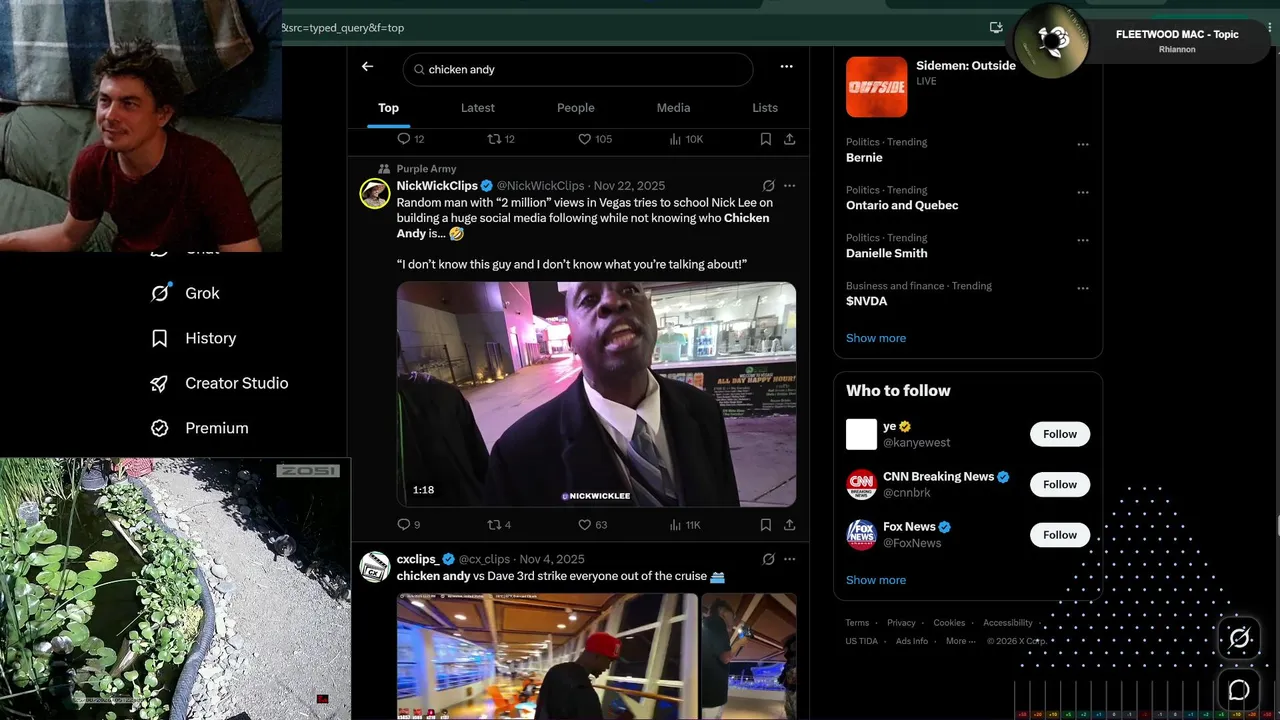The image size is (1280, 720).
Task: Open the floating Grok button
Action: 1239,638
